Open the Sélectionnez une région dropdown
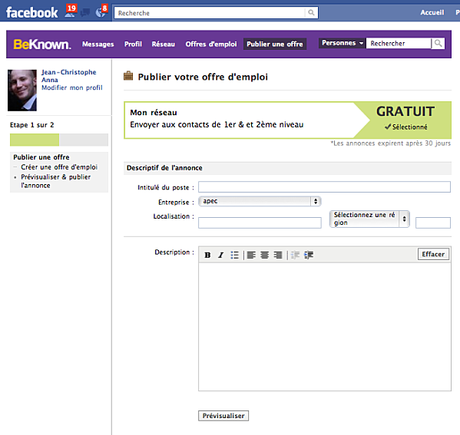 (369, 219)
